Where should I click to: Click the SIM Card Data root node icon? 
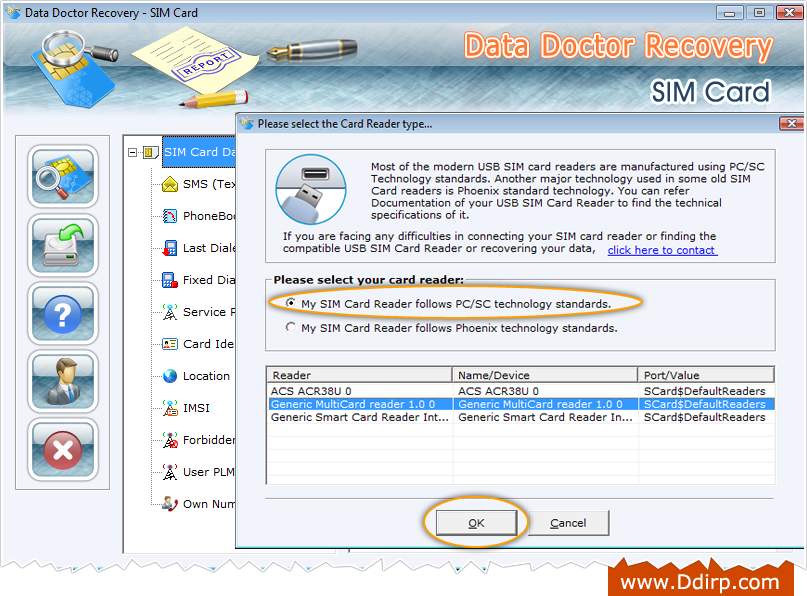point(150,152)
